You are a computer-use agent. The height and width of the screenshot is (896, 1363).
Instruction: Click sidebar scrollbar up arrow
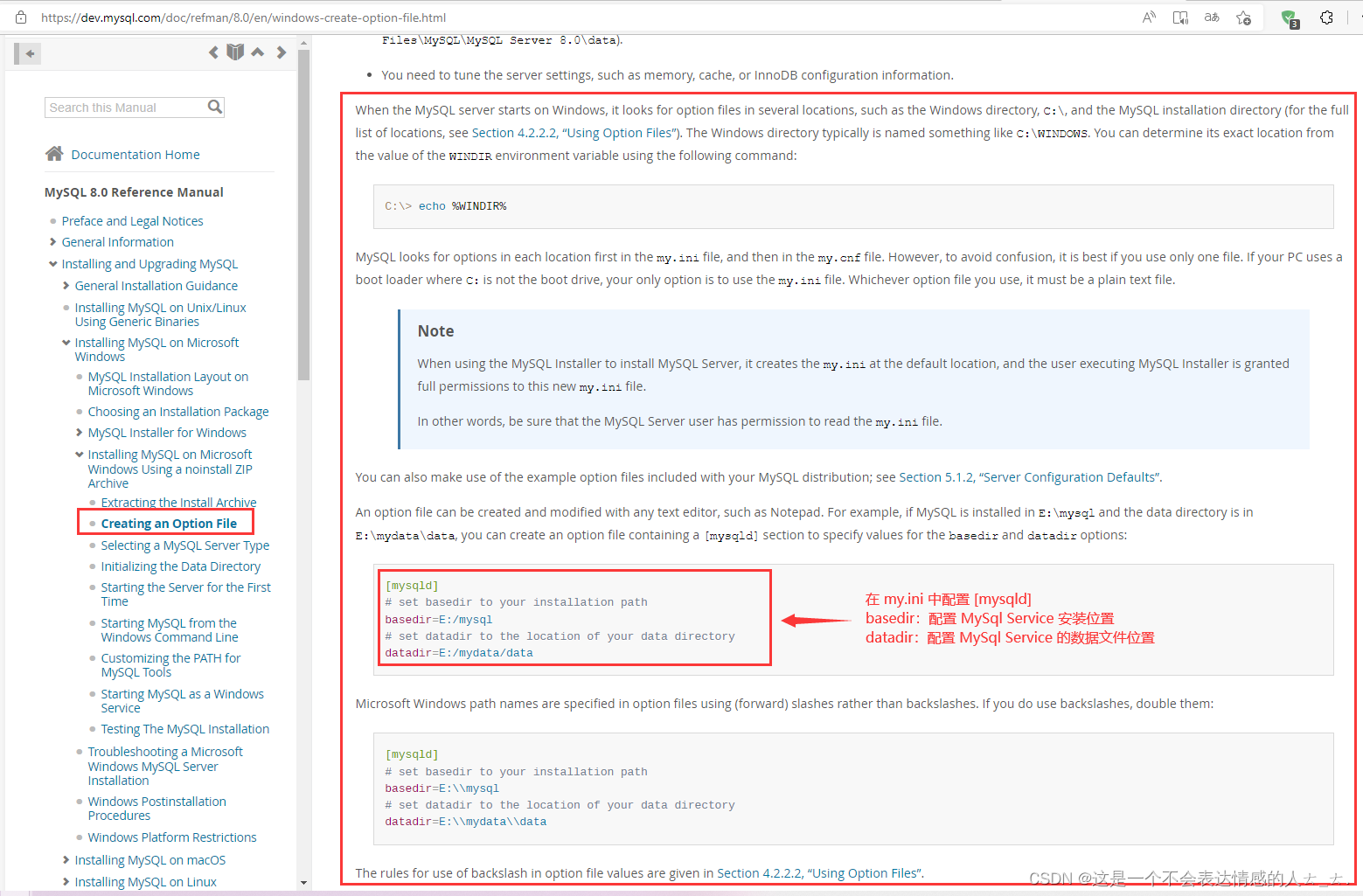tap(303, 42)
